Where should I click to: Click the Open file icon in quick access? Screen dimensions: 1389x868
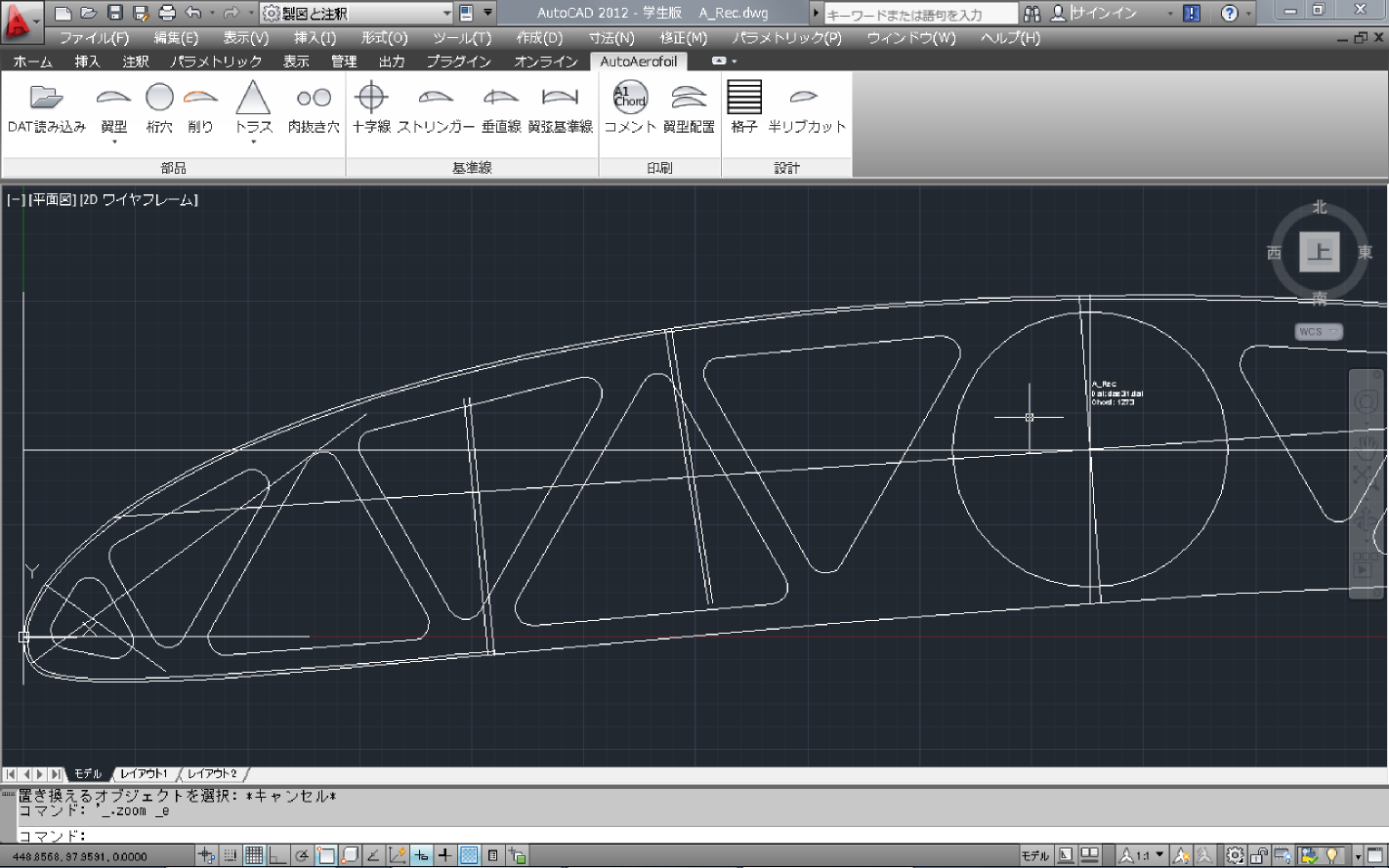pyautogui.click(x=89, y=13)
